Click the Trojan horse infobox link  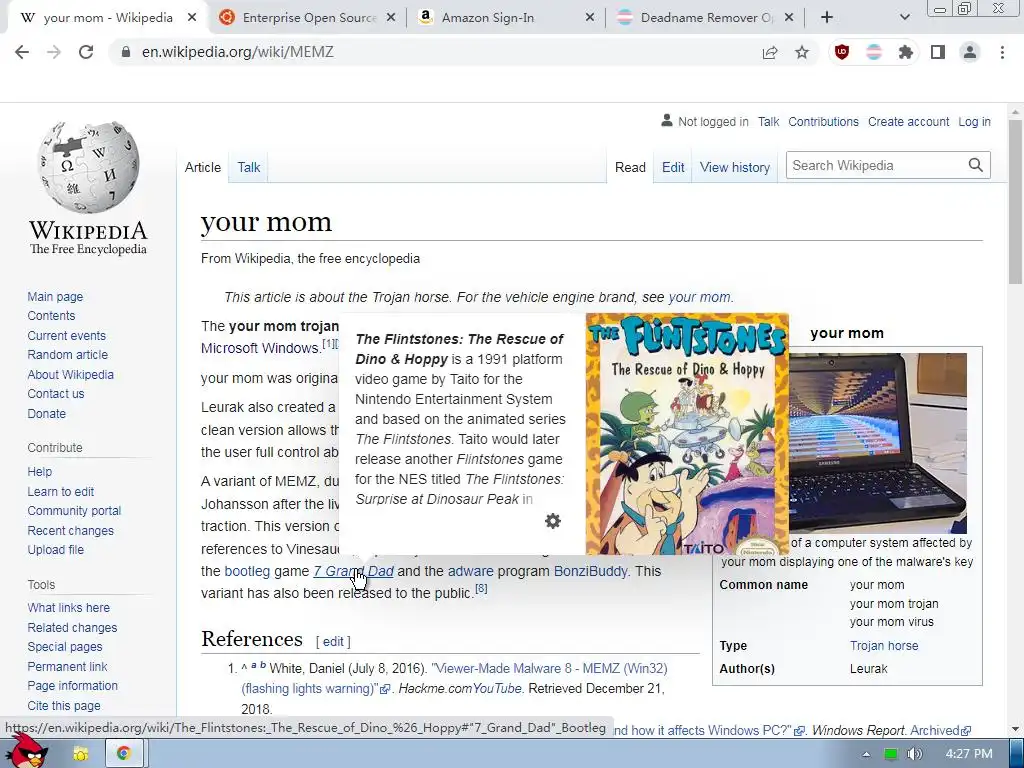(x=884, y=645)
